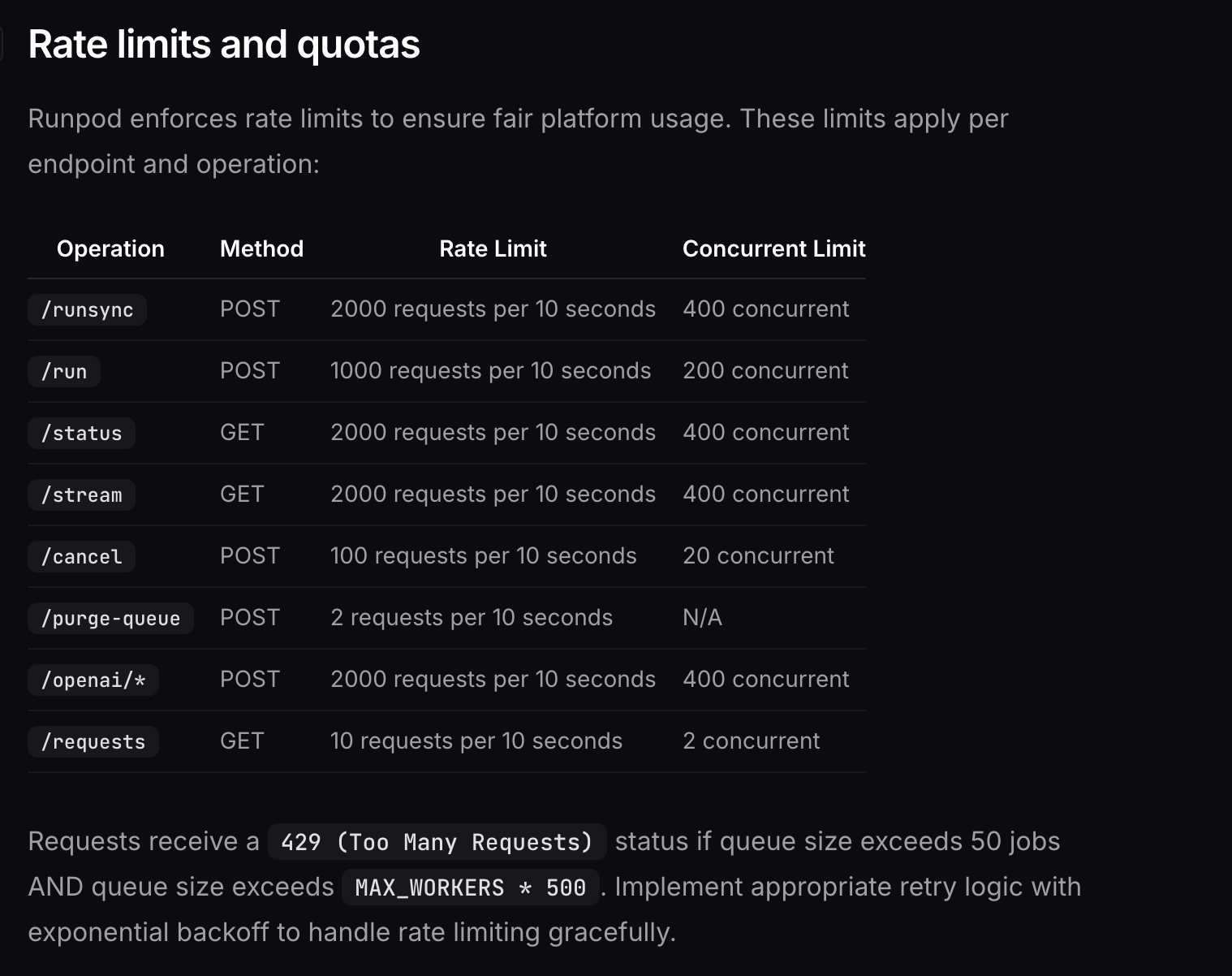Click the "MAX_WORKERS * 500" code snippet
1232x976 pixels.
coord(471,887)
